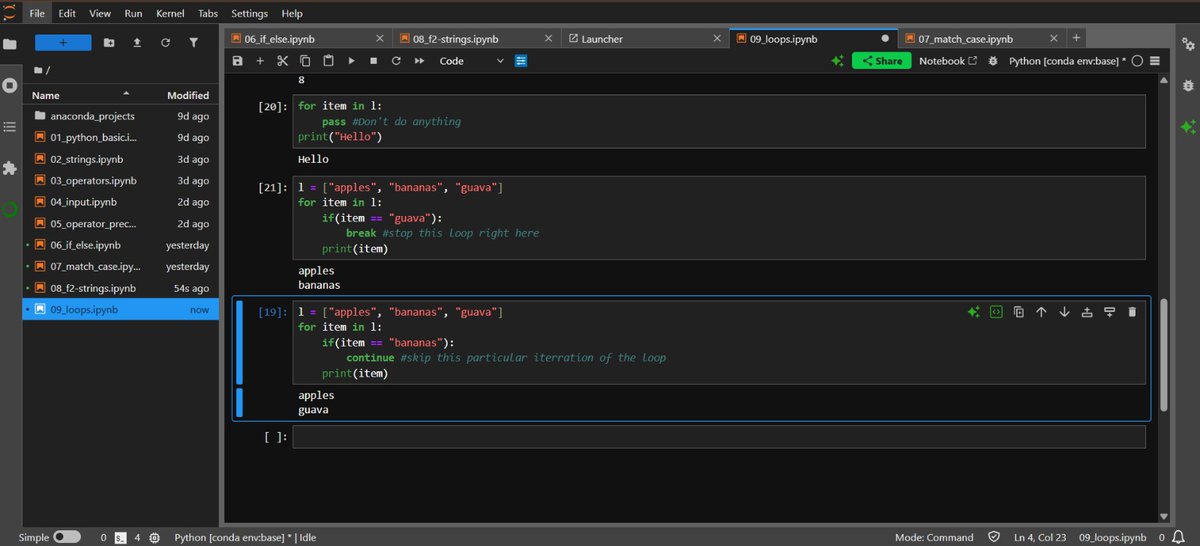Open the Debugger panel in the right sidebar
Viewport: 1200px width, 546px height.
tap(1188, 85)
